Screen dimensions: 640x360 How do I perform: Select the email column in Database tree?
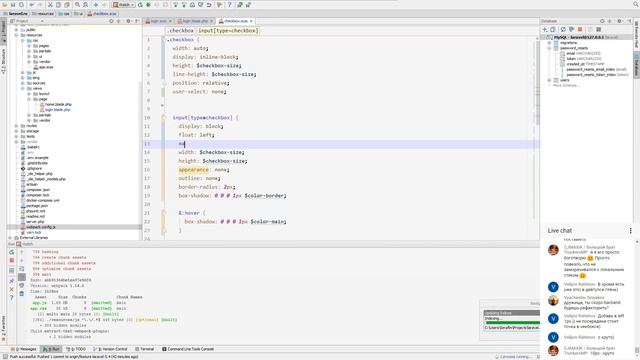(x=571, y=53)
